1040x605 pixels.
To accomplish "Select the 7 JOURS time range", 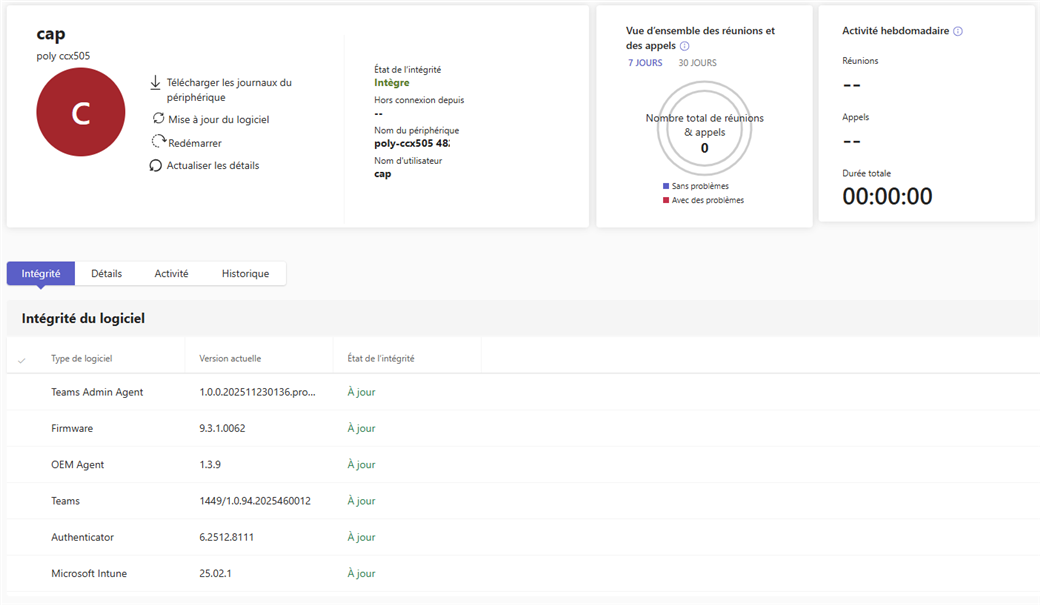I will pyautogui.click(x=645, y=63).
